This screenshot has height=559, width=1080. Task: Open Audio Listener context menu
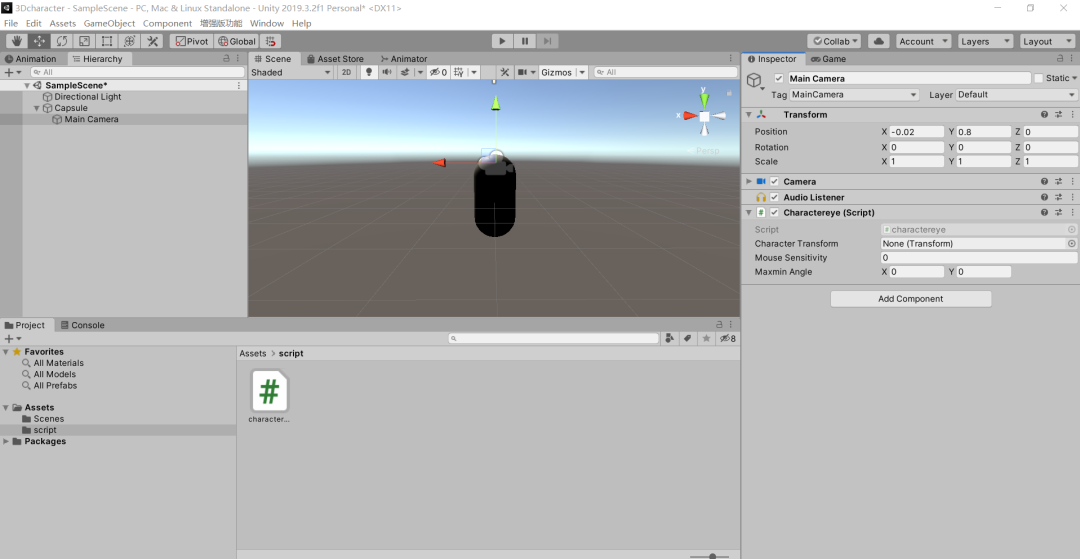tap(1072, 198)
